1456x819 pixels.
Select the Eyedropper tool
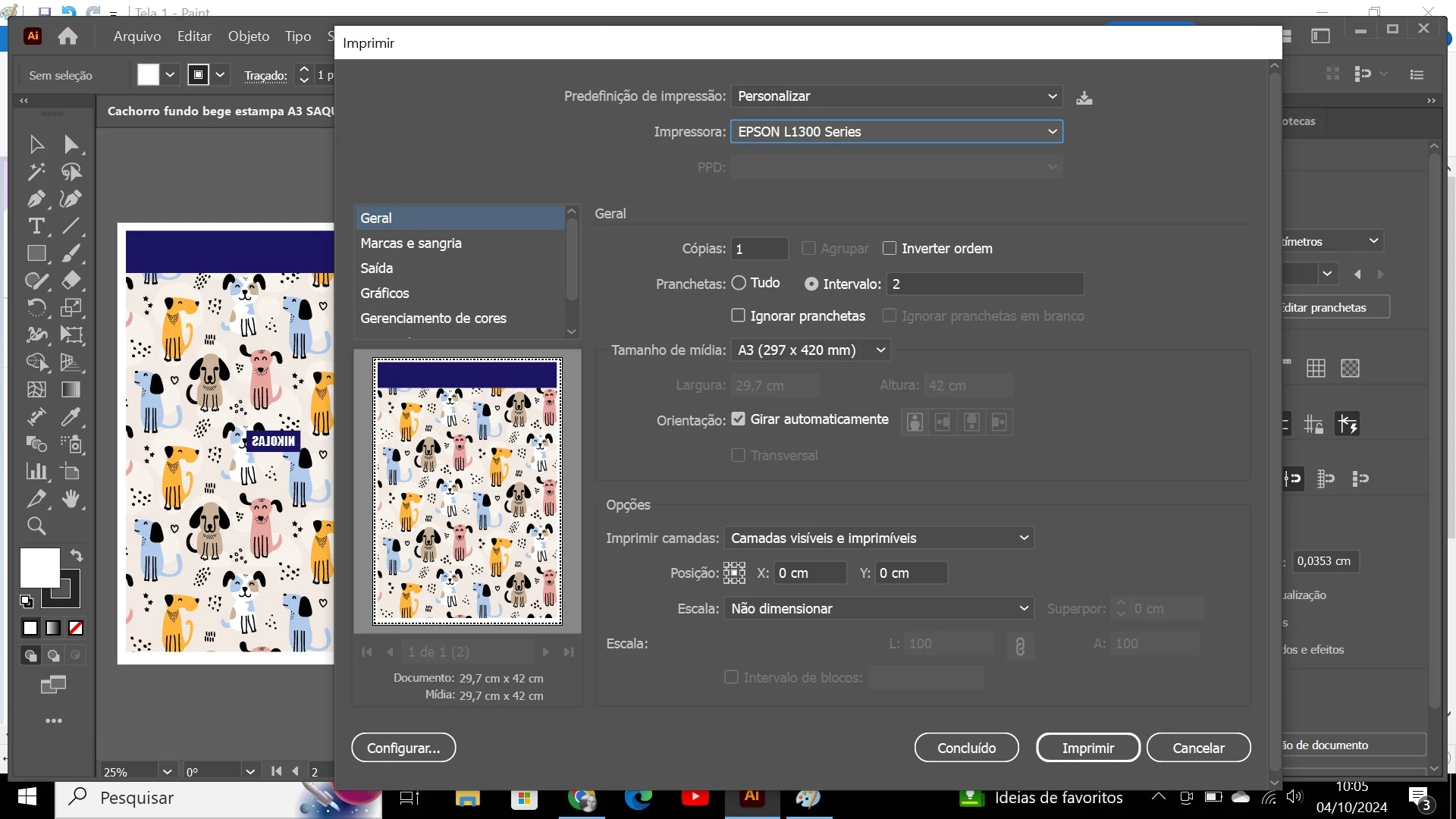(x=71, y=417)
